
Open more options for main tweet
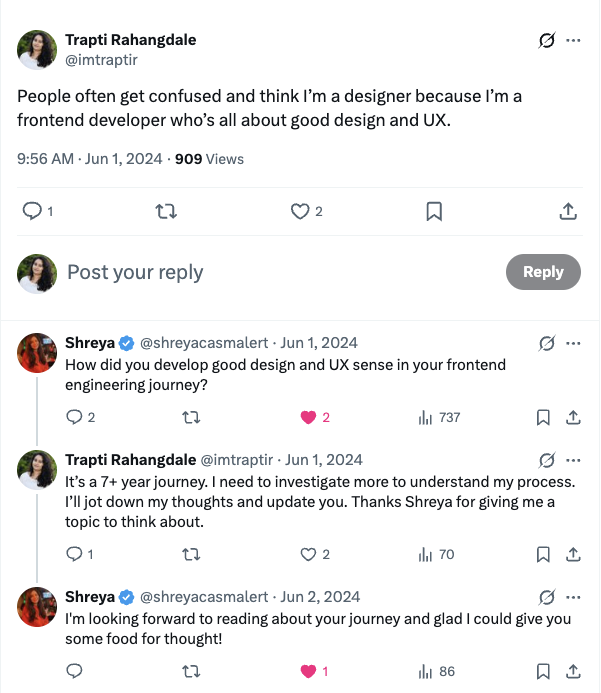(573, 41)
